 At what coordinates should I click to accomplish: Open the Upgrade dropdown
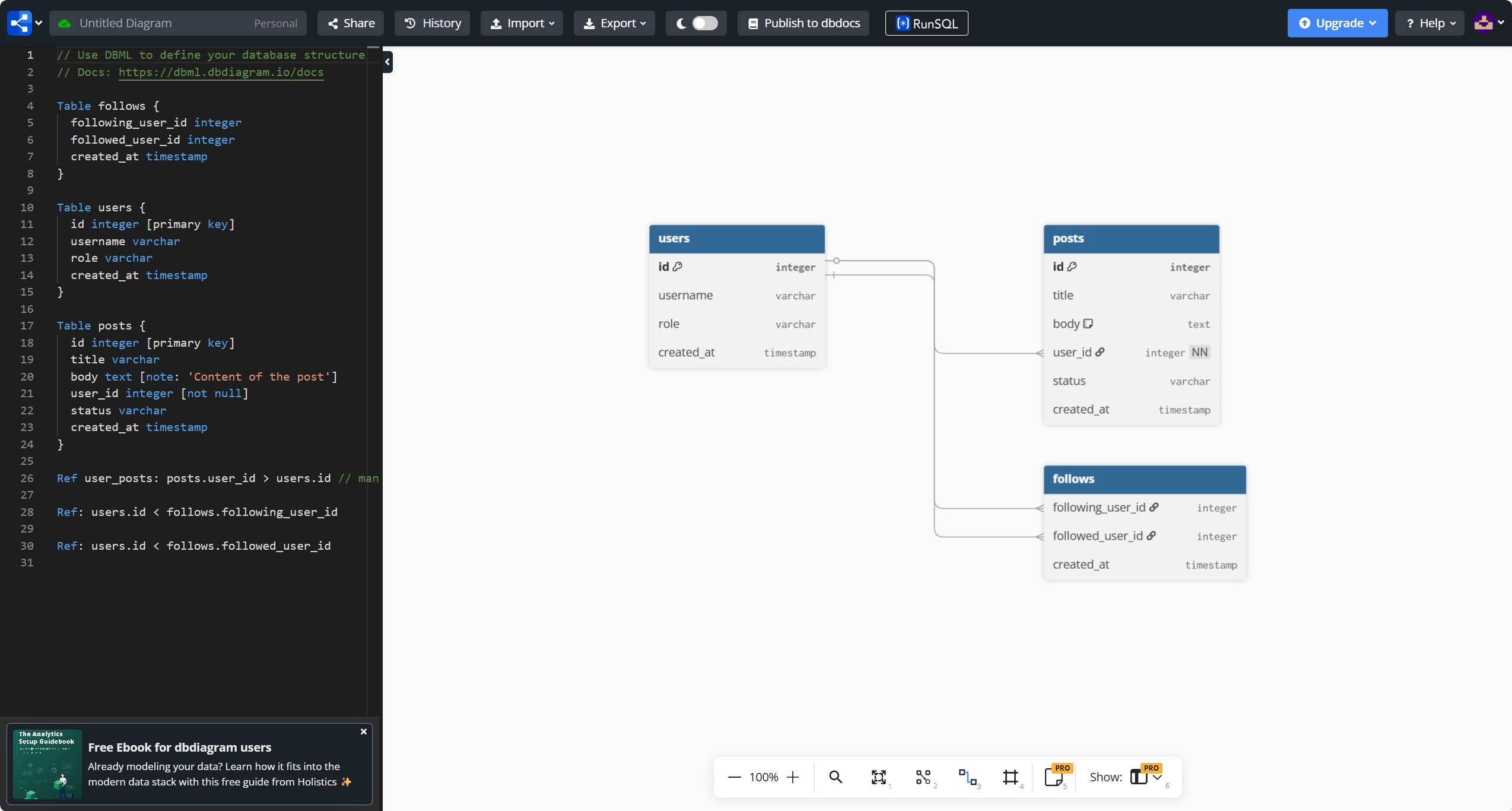(x=1338, y=23)
